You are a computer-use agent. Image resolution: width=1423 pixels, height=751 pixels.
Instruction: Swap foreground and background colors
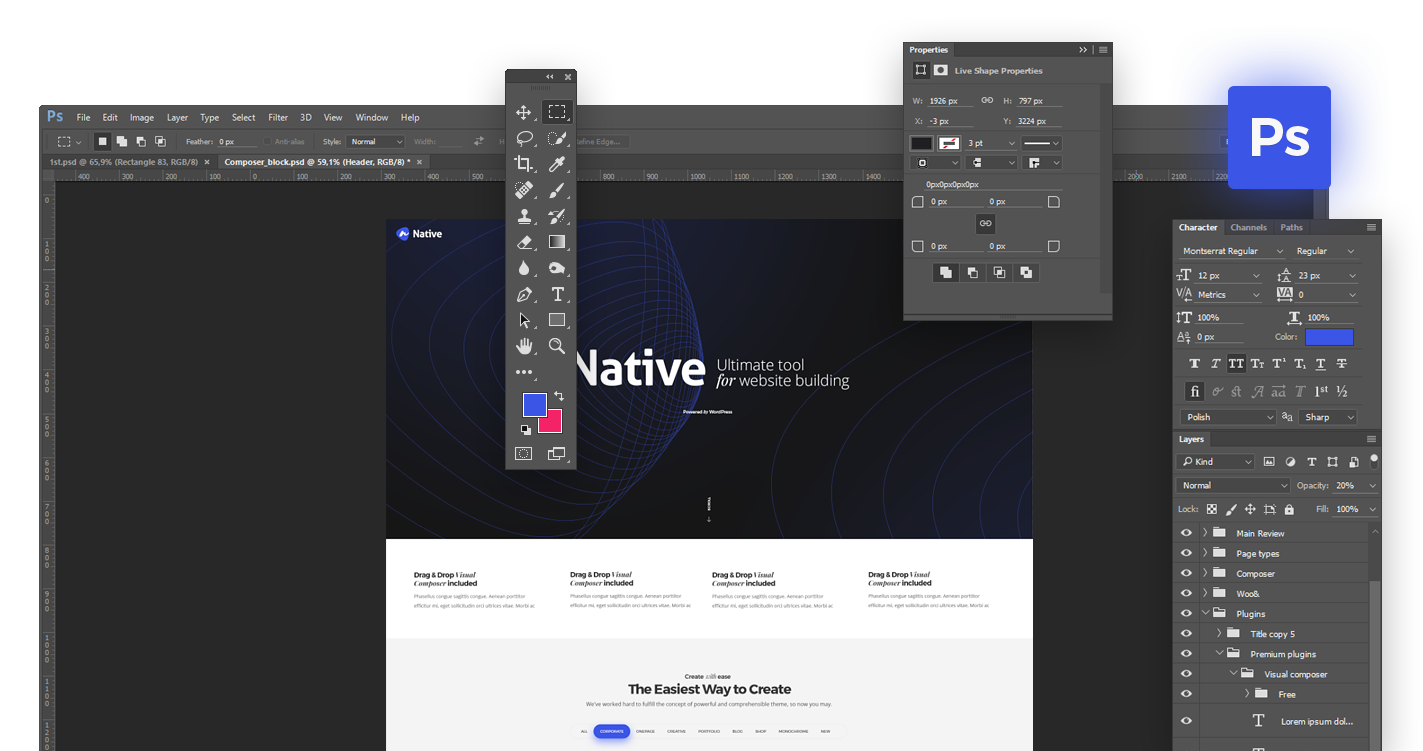pyautogui.click(x=558, y=396)
